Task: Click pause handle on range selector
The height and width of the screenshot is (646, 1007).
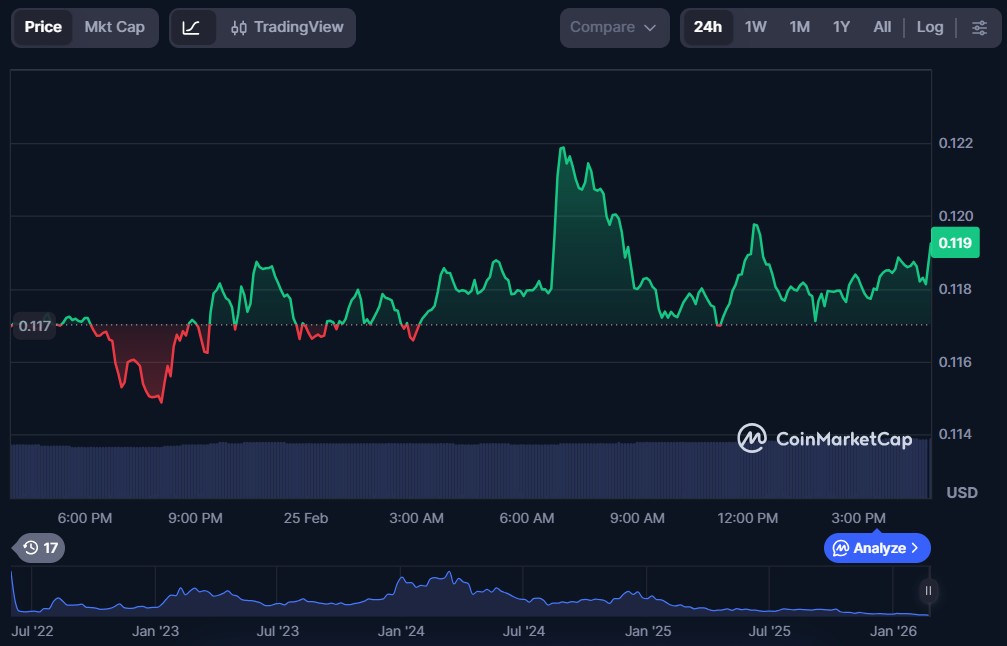Action: pos(928,591)
